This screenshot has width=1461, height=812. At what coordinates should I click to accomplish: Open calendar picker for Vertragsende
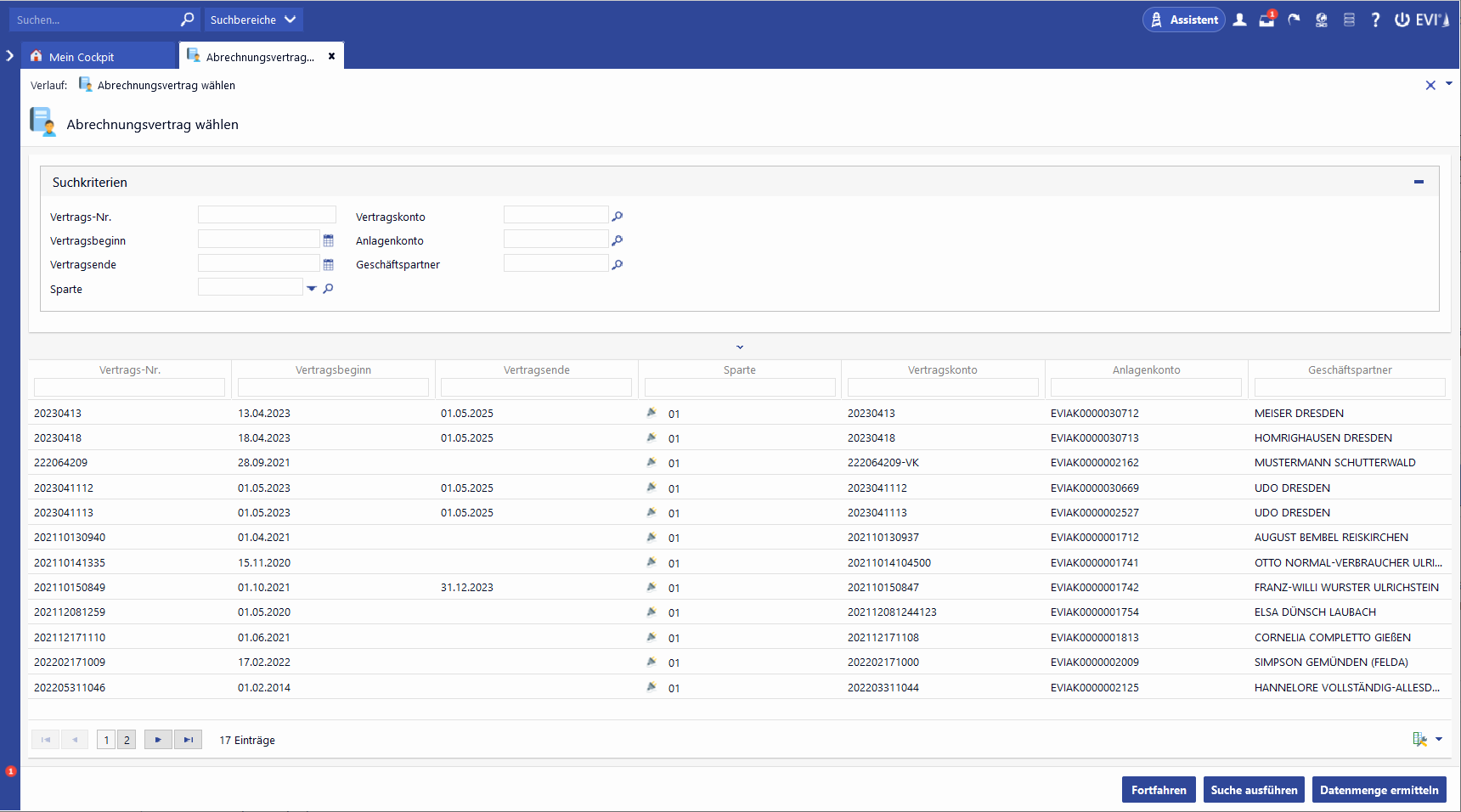coord(329,264)
